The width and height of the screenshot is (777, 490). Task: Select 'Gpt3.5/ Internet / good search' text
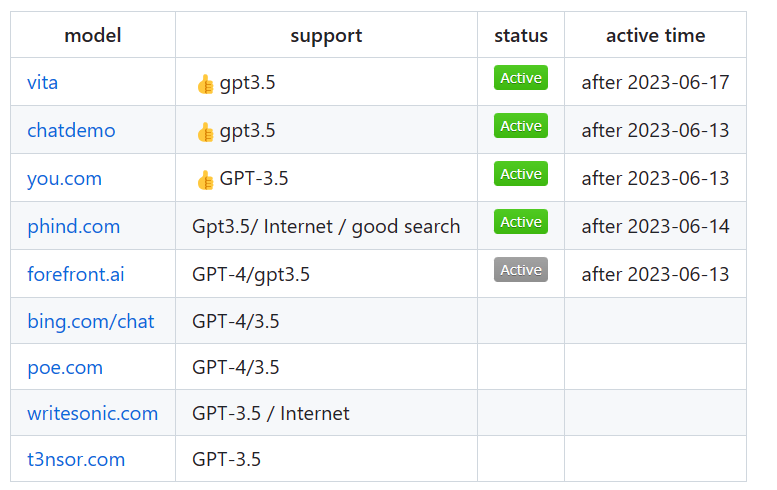pyautogui.click(x=326, y=226)
